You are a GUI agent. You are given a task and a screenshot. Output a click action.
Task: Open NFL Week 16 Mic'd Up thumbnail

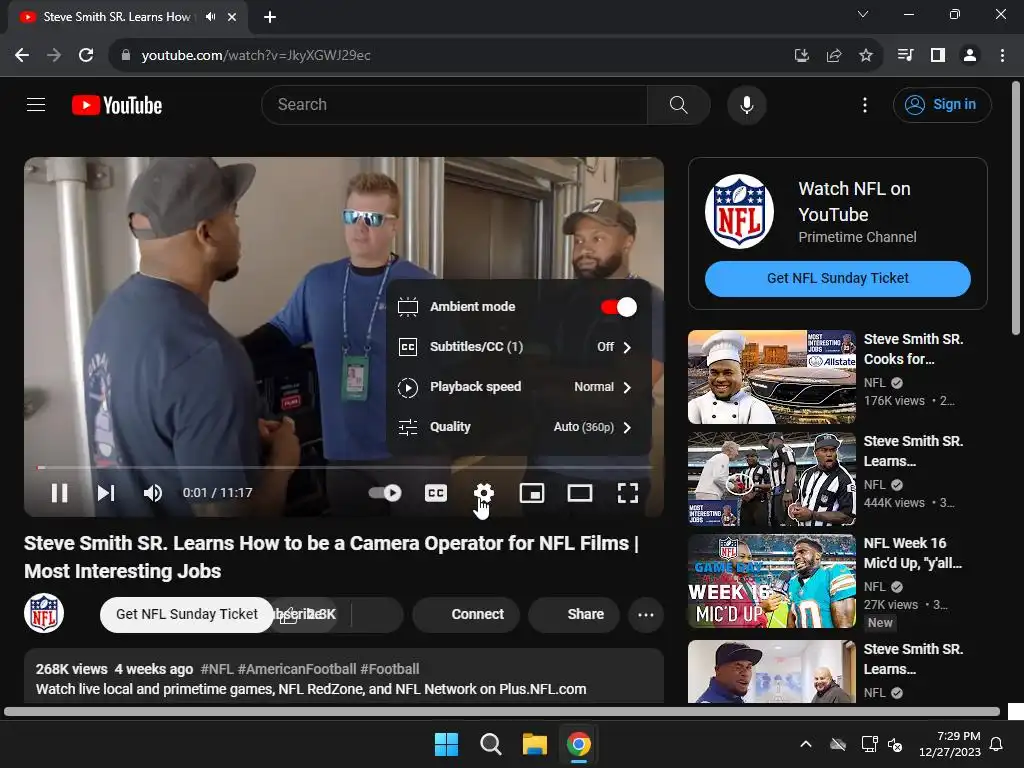pos(771,581)
